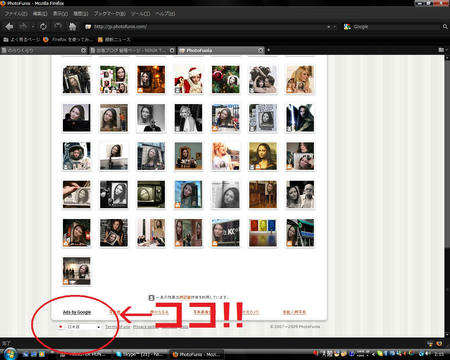450x360 pixels.
Task: Click the system tray clock
Action: [439, 354]
